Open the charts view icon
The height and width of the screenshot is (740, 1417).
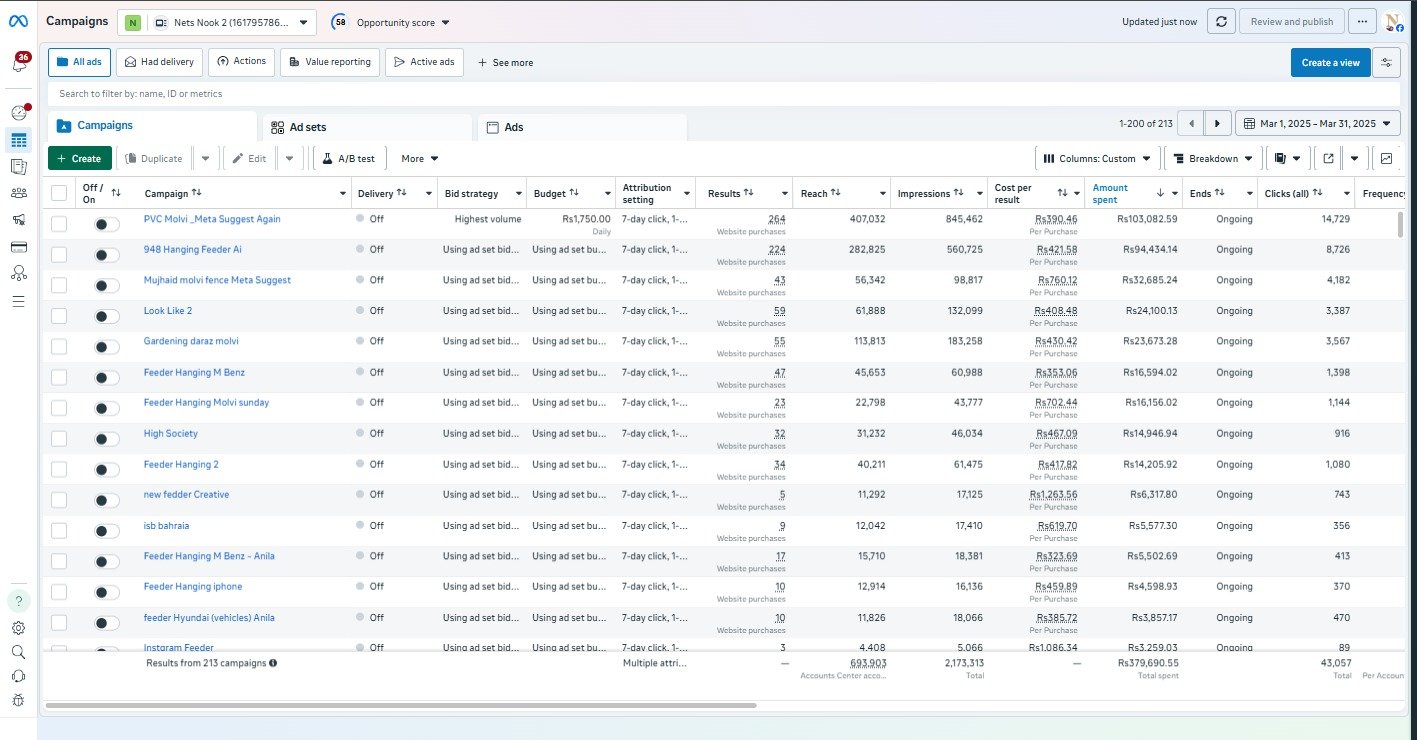pos(1386,158)
